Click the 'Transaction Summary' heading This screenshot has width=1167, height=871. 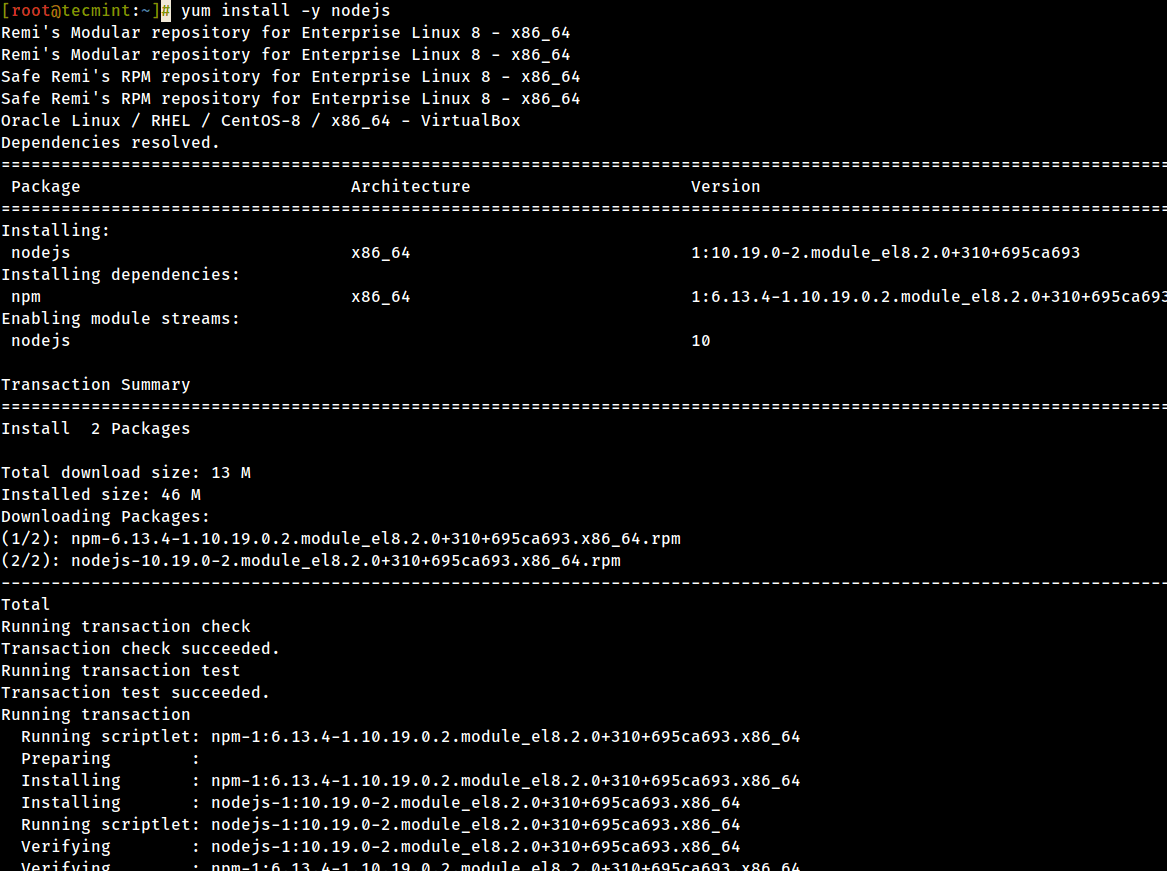click(x=95, y=385)
